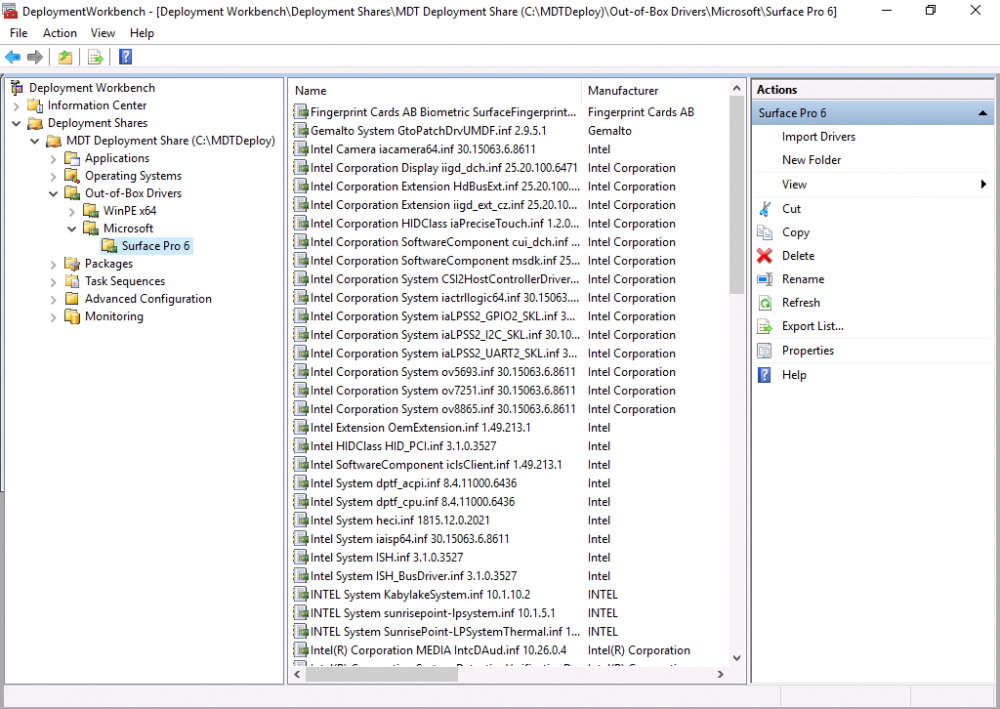This screenshot has height=709, width=1000.
Task: Expand the WinPE x64 node
Action: [x=72, y=211]
